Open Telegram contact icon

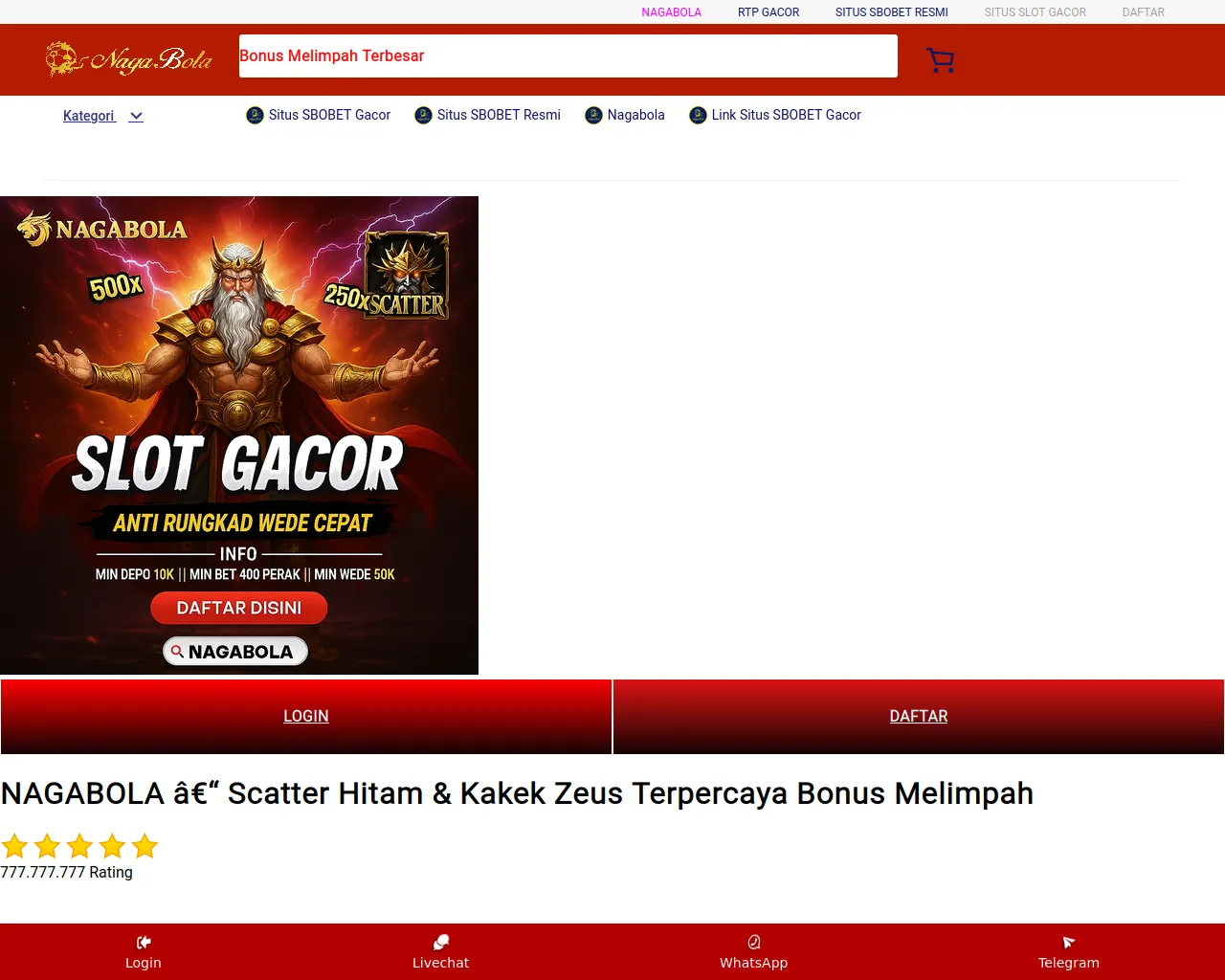pos(1069,942)
